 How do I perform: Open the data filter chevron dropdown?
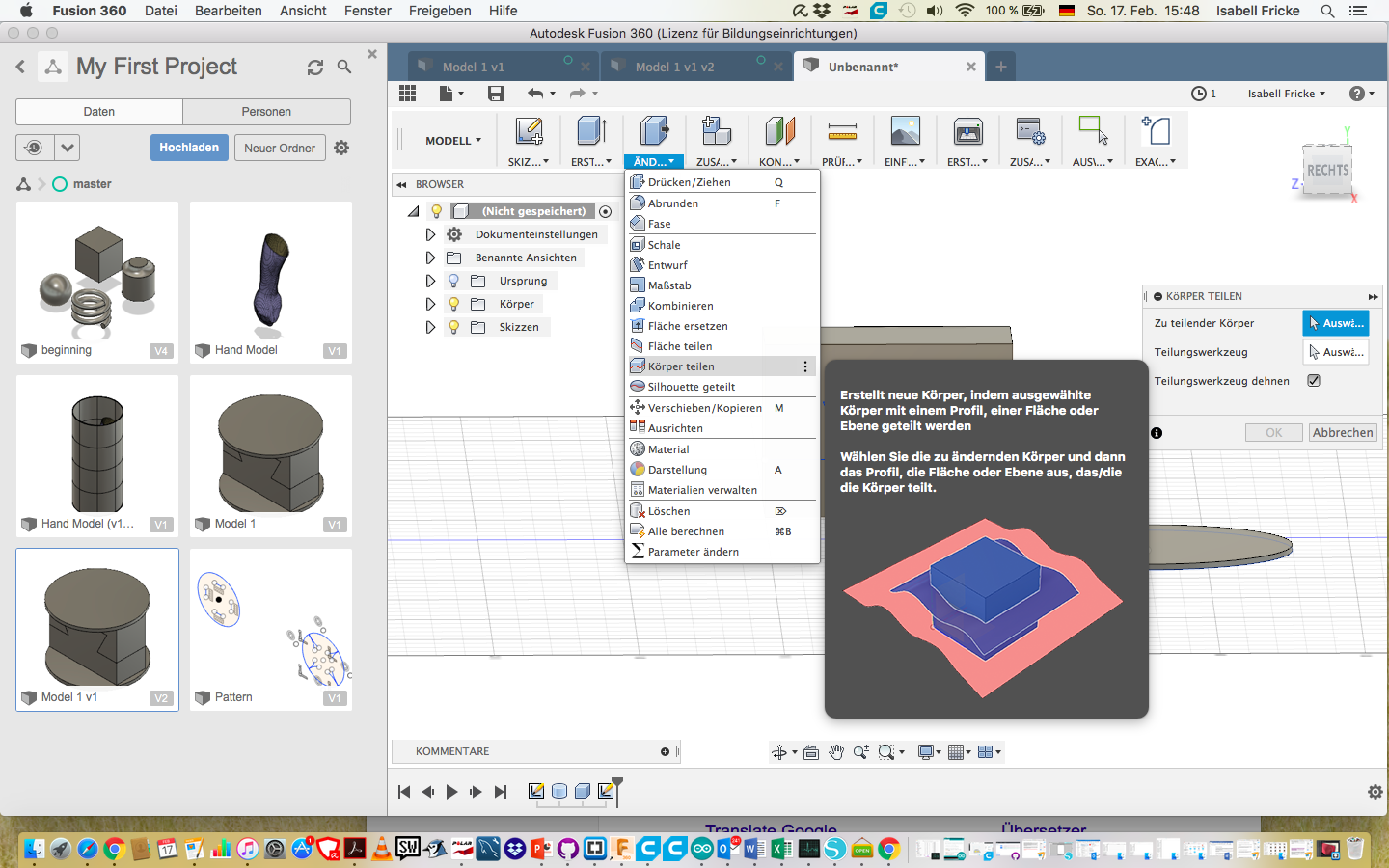coord(67,148)
